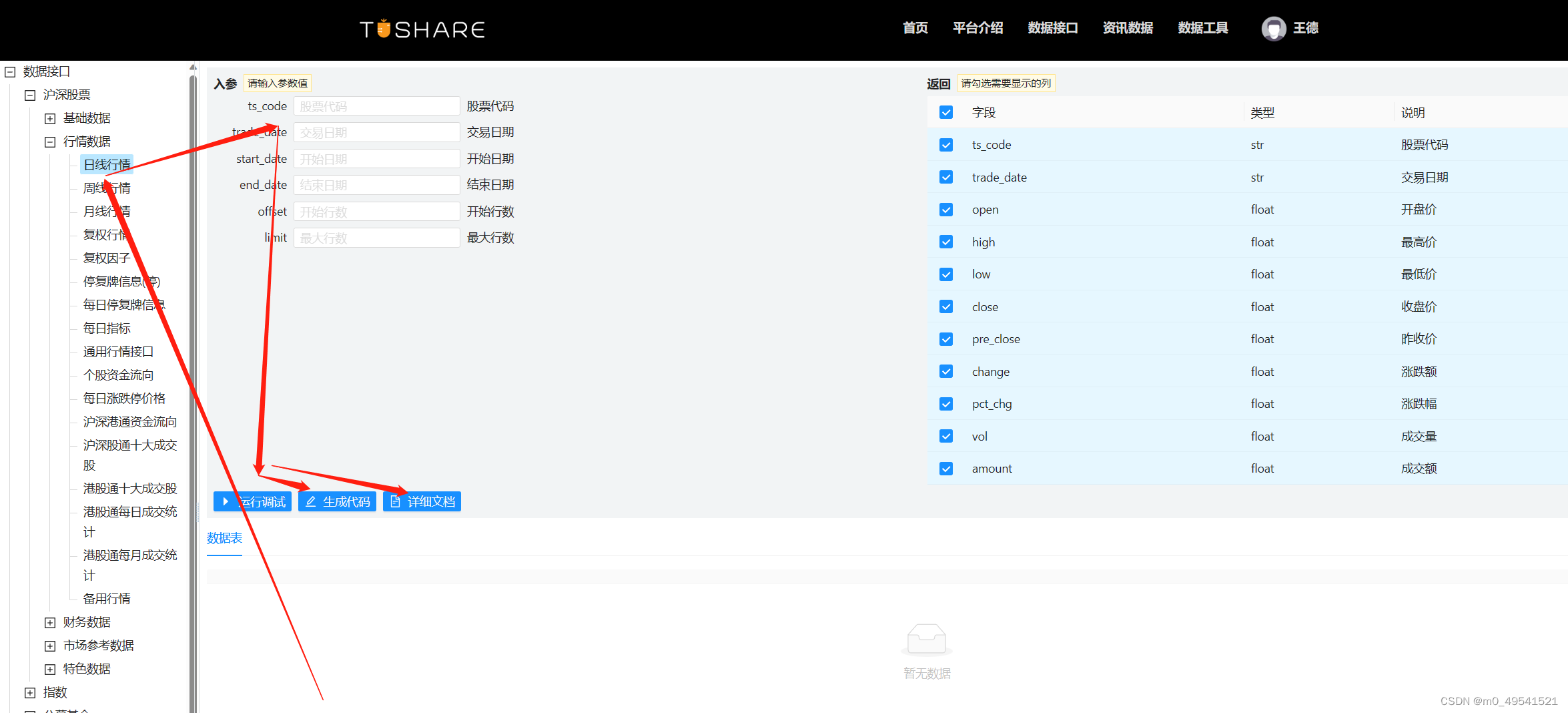
Task: Uncheck the open field checkbox
Action: (x=945, y=209)
